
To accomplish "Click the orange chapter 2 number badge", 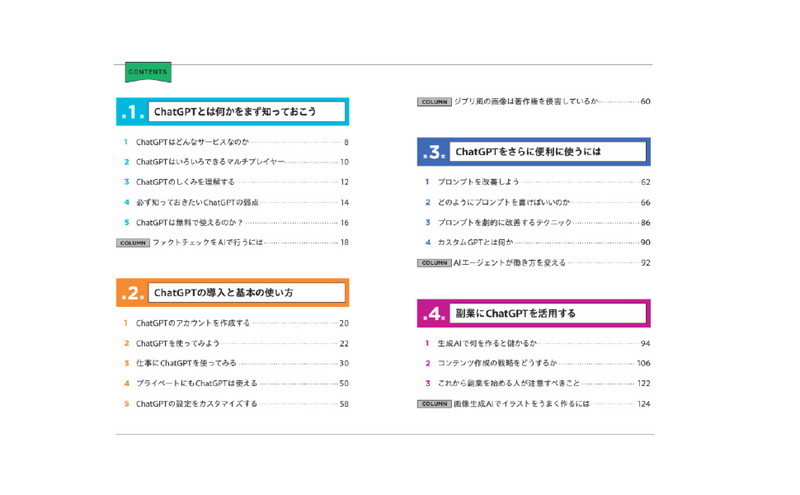I will click(x=132, y=293).
